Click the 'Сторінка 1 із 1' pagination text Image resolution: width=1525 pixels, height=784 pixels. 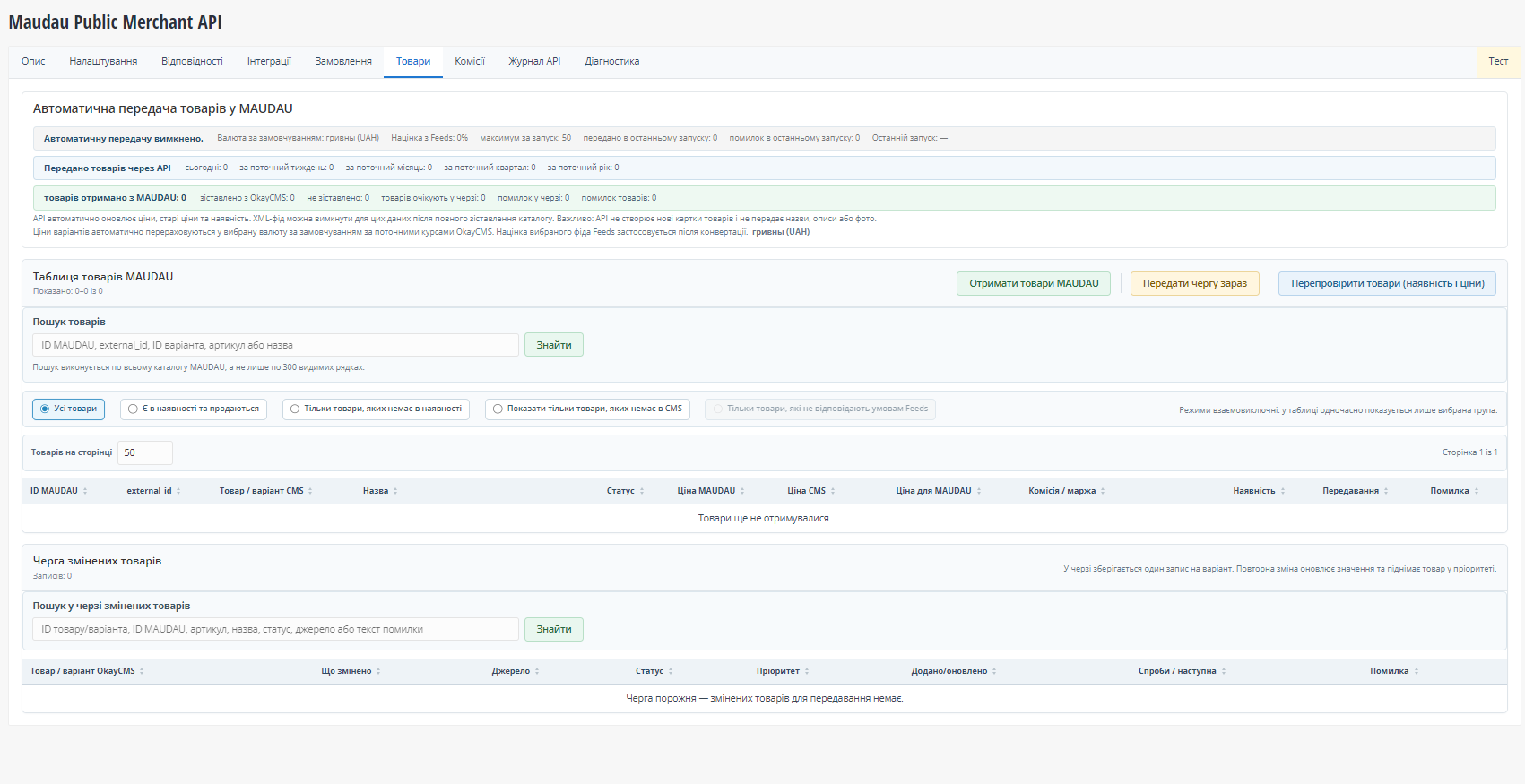(x=1469, y=452)
